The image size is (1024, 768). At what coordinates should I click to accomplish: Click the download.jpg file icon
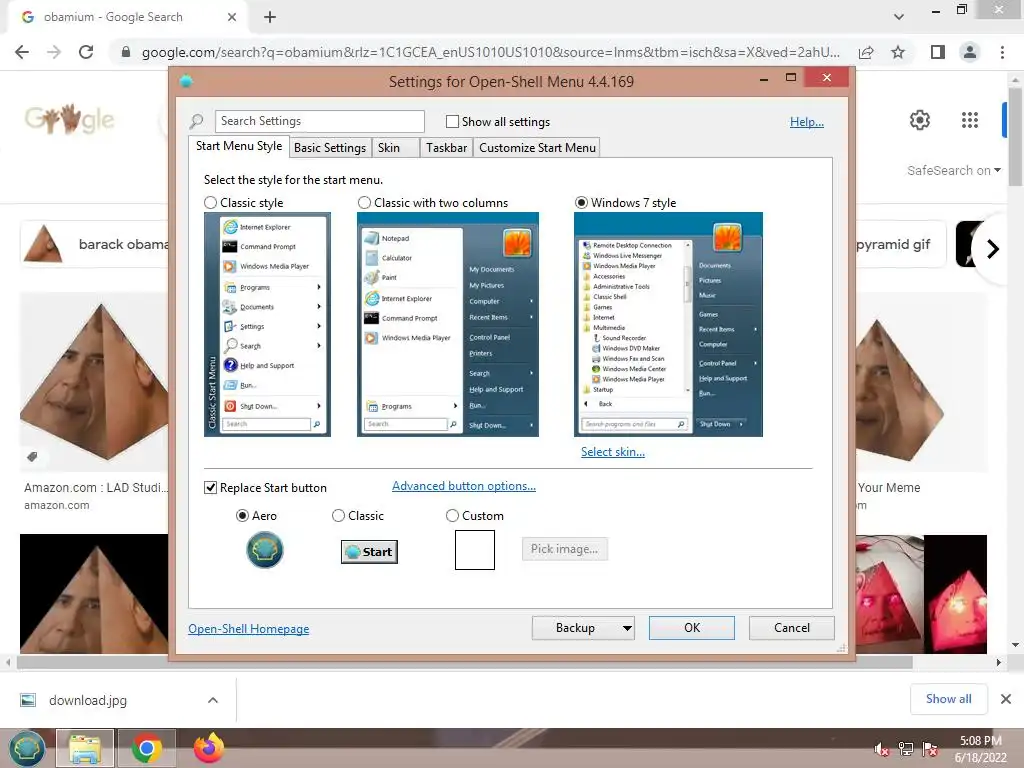coord(28,700)
